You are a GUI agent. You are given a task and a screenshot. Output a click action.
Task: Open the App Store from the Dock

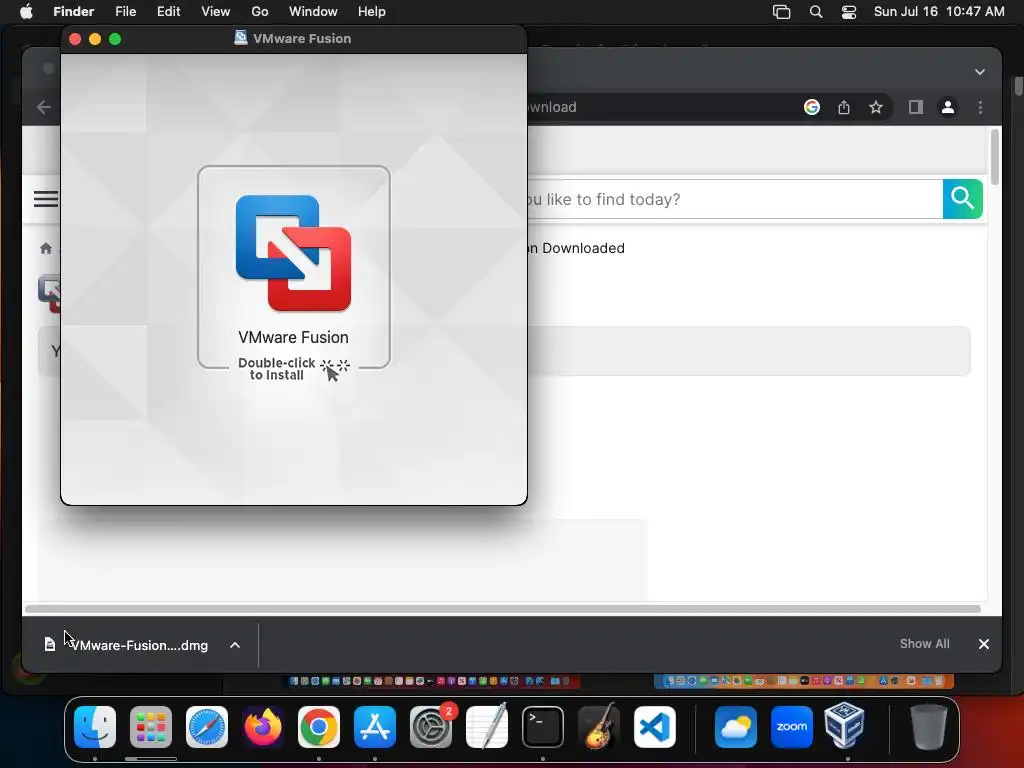tap(375, 727)
